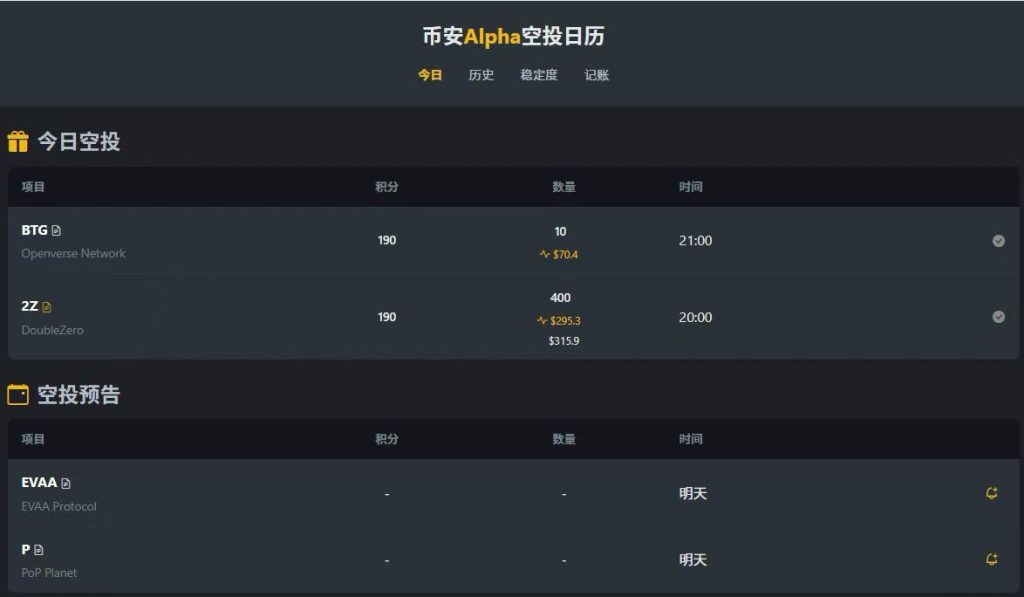Viewport: 1024px width, 597px height.
Task: Open the DoubleZero project entry
Action: click(x=52, y=330)
